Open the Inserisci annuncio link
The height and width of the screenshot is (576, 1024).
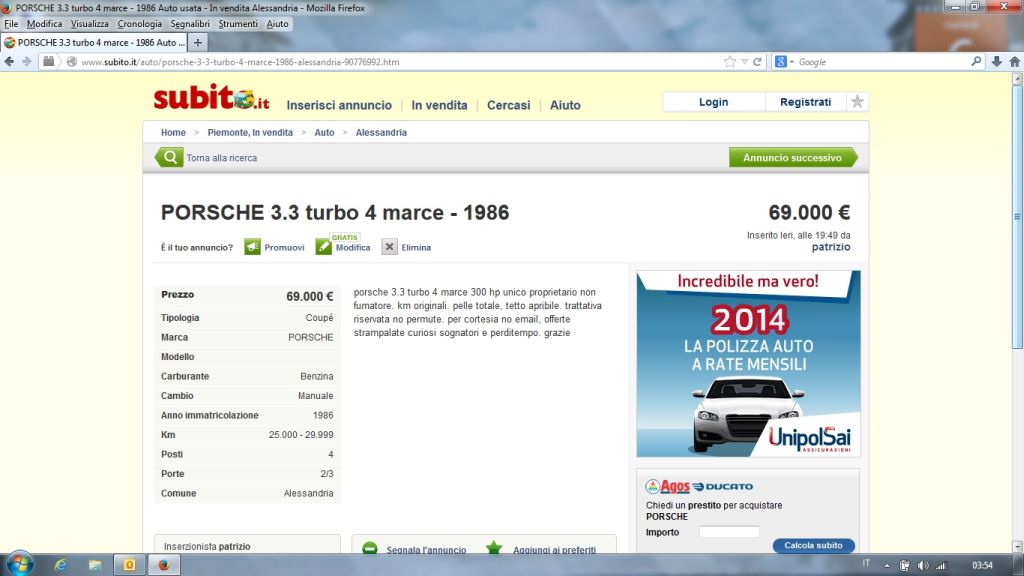click(339, 105)
